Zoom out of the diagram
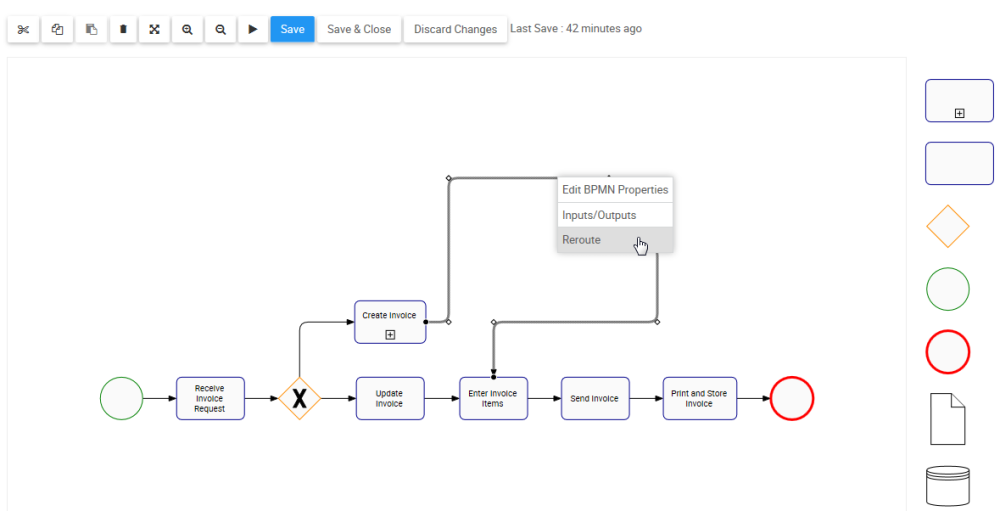Viewport: 1000px width, 511px height. tap(220, 29)
